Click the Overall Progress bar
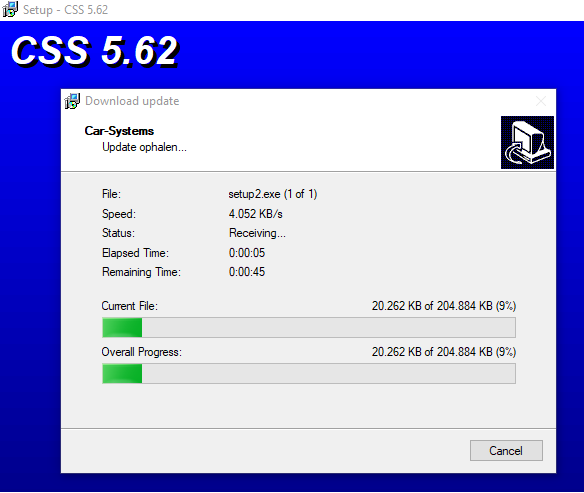 point(309,373)
